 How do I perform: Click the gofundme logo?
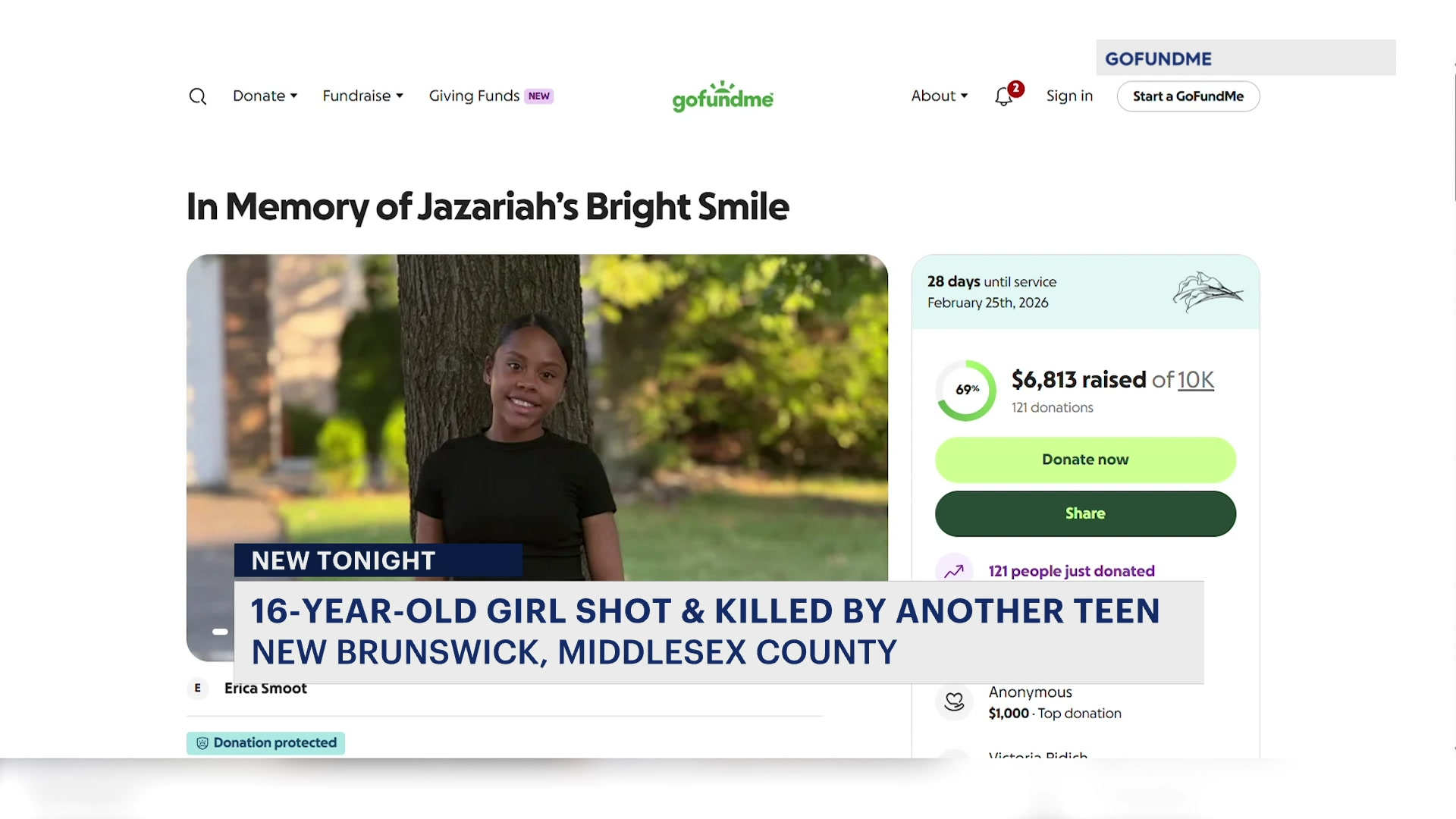coord(723,96)
